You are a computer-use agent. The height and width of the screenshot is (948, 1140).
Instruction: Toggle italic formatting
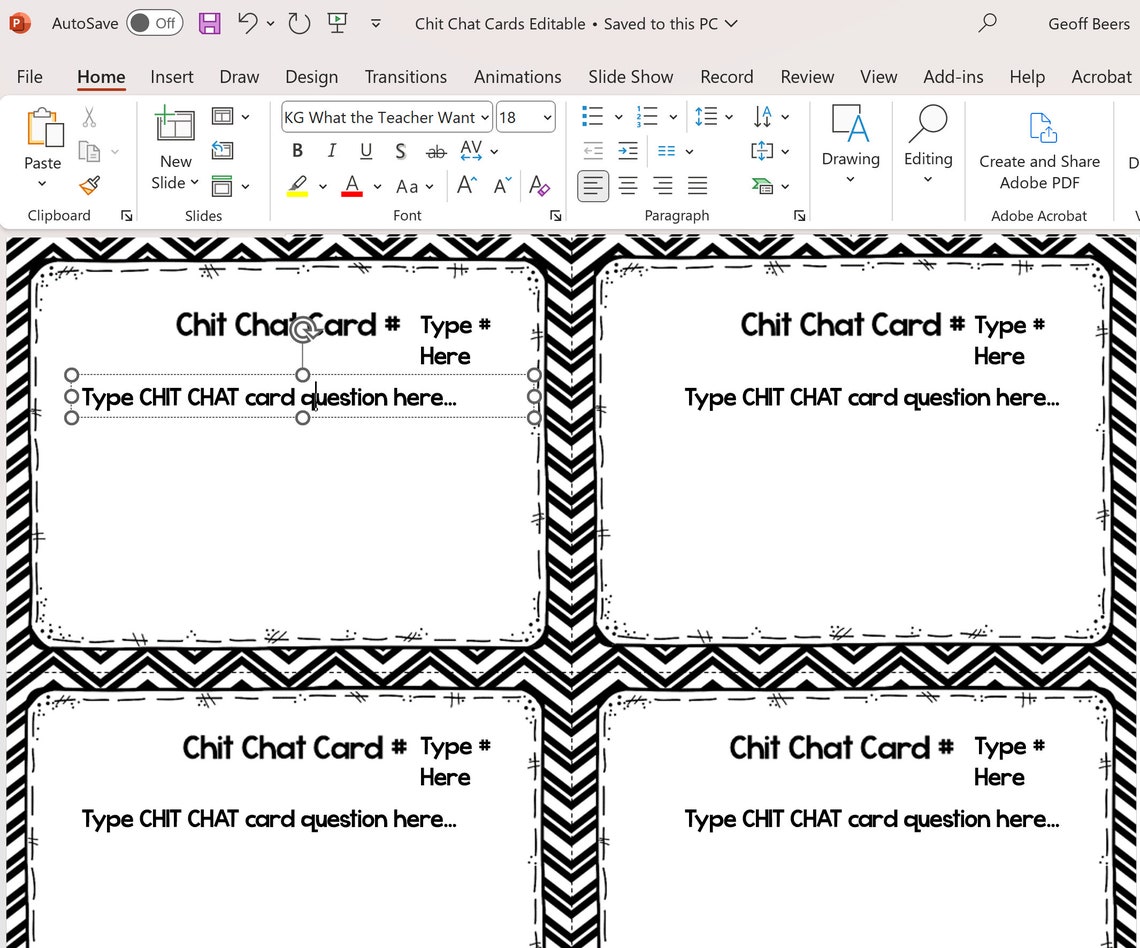tap(331, 151)
